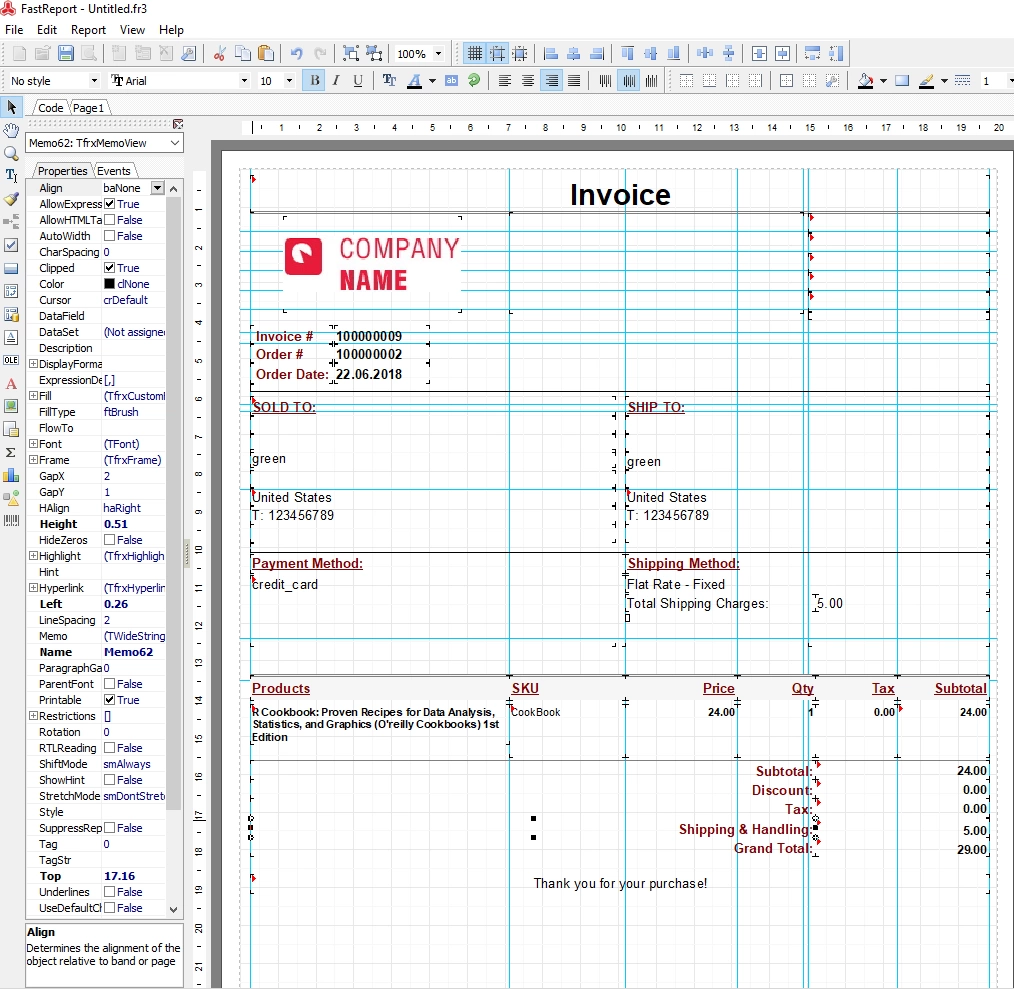The width and height of the screenshot is (1014, 989).
Task: Select the Invoice title memo
Action: [620, 195]
